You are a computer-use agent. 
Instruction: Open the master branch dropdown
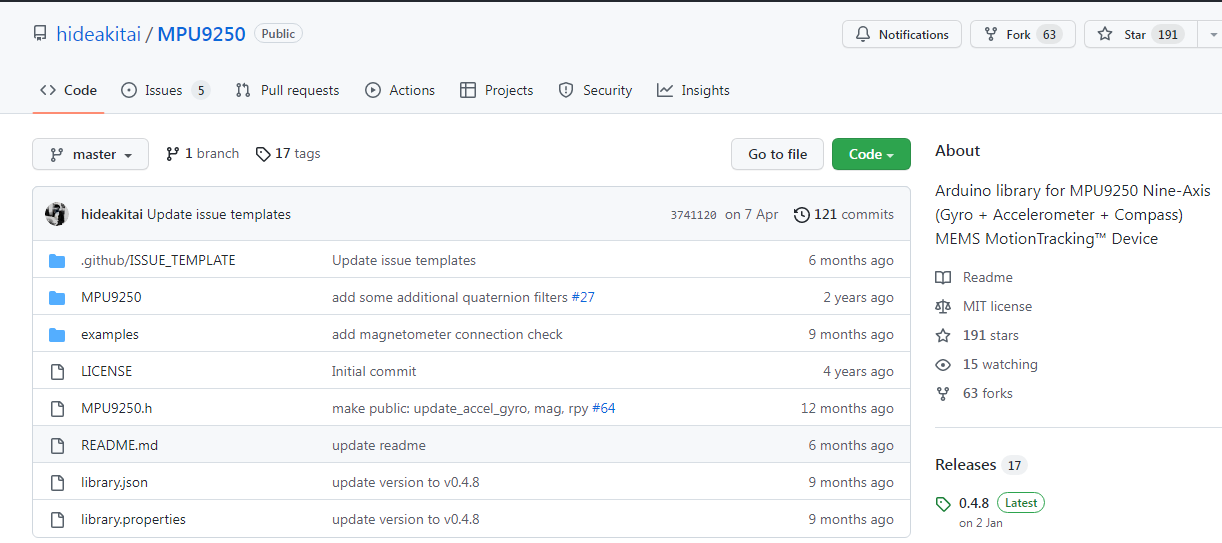point(90,155)
